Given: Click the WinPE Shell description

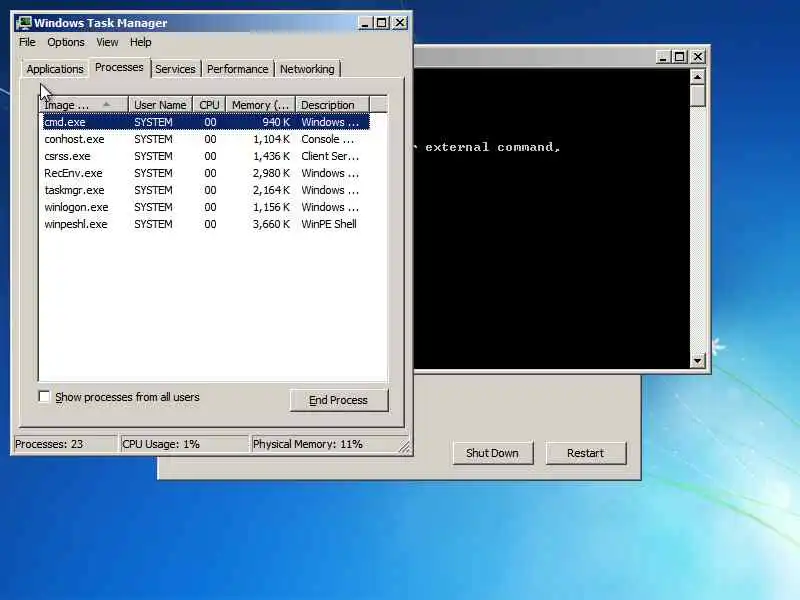Looking at the screenshot, I should coord(329,224).
